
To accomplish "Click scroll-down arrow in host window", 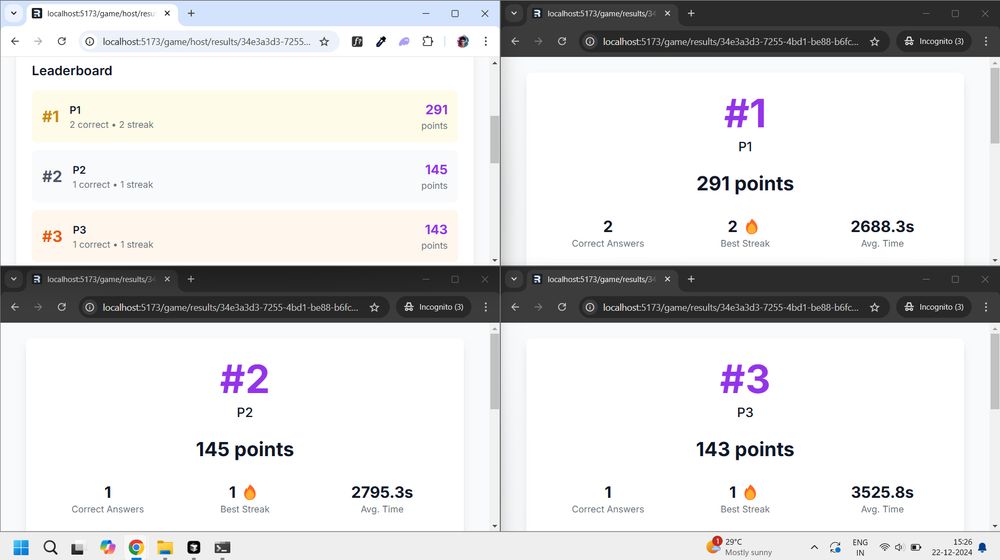I will click(494, 260).
